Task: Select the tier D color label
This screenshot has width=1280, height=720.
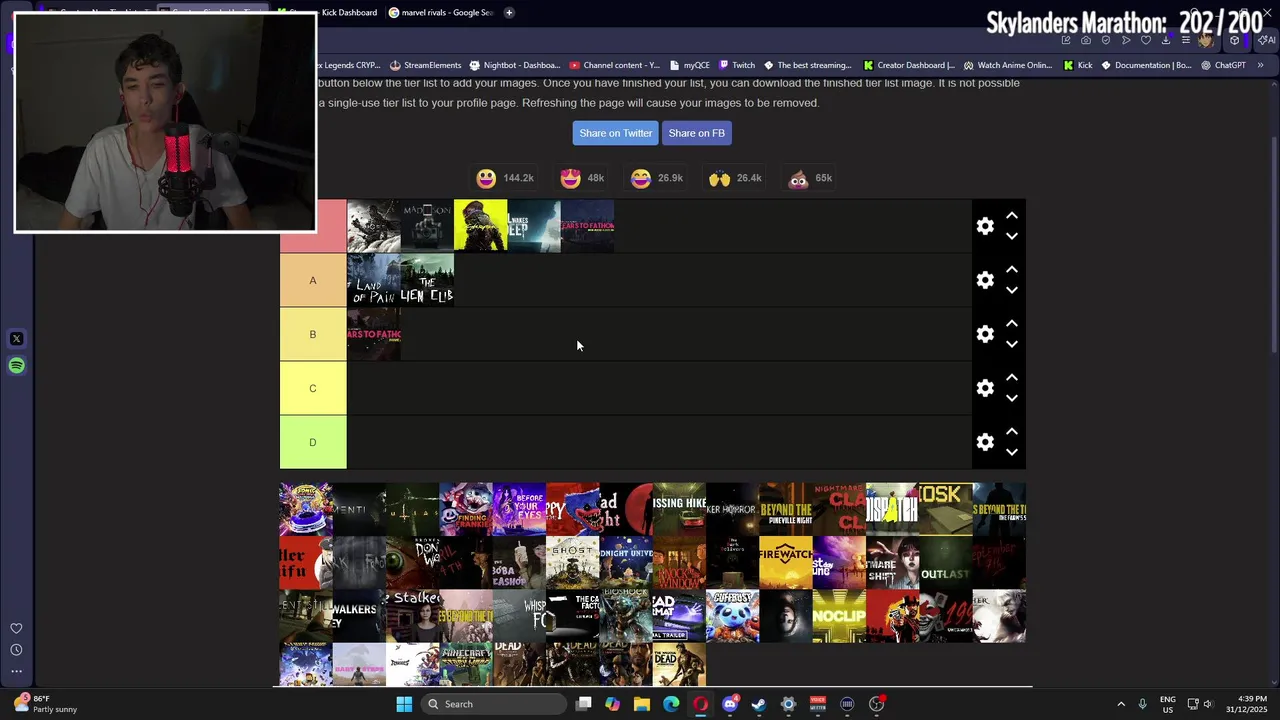Action: [x=313, y=442]
